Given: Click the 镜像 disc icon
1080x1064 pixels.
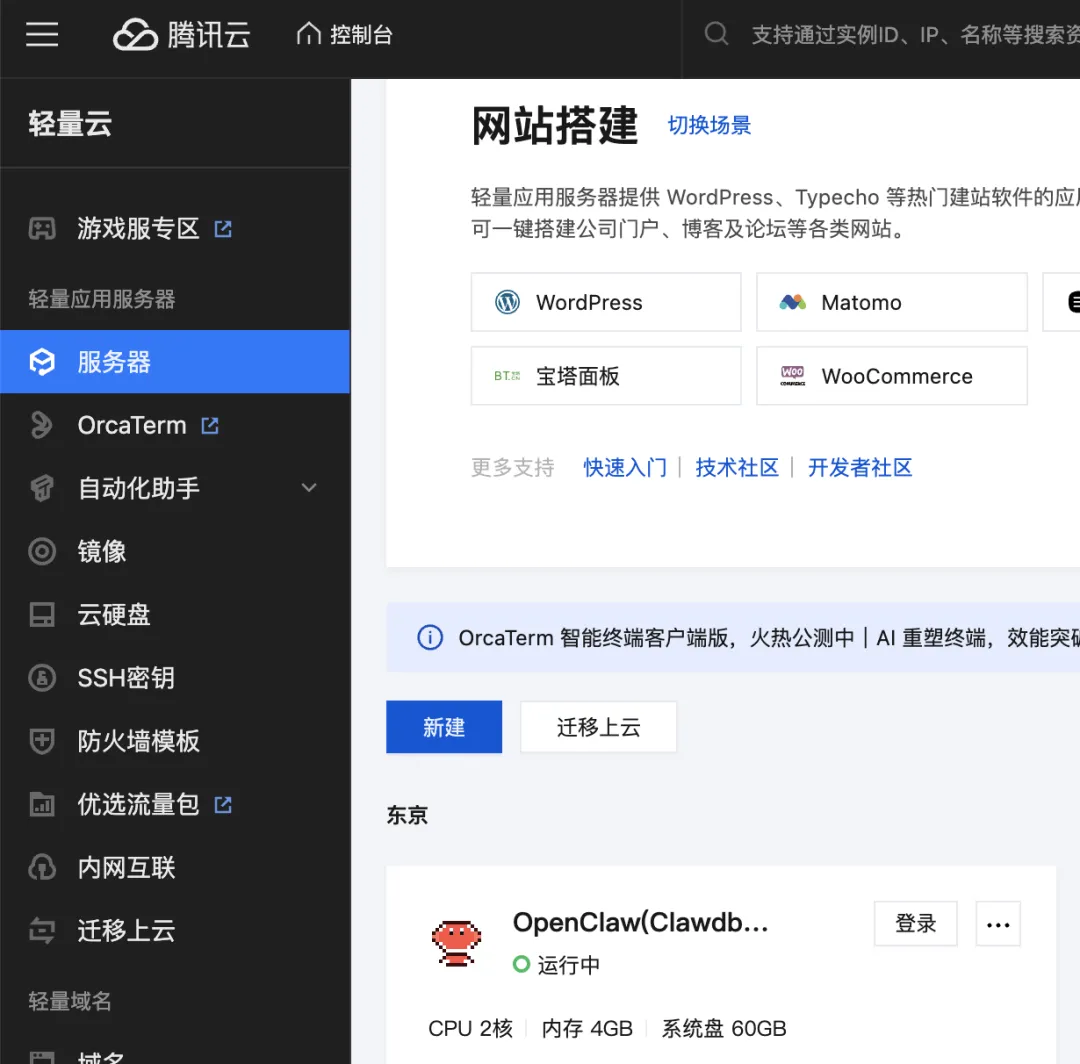Looking at the screenshot, I should 42,552.
